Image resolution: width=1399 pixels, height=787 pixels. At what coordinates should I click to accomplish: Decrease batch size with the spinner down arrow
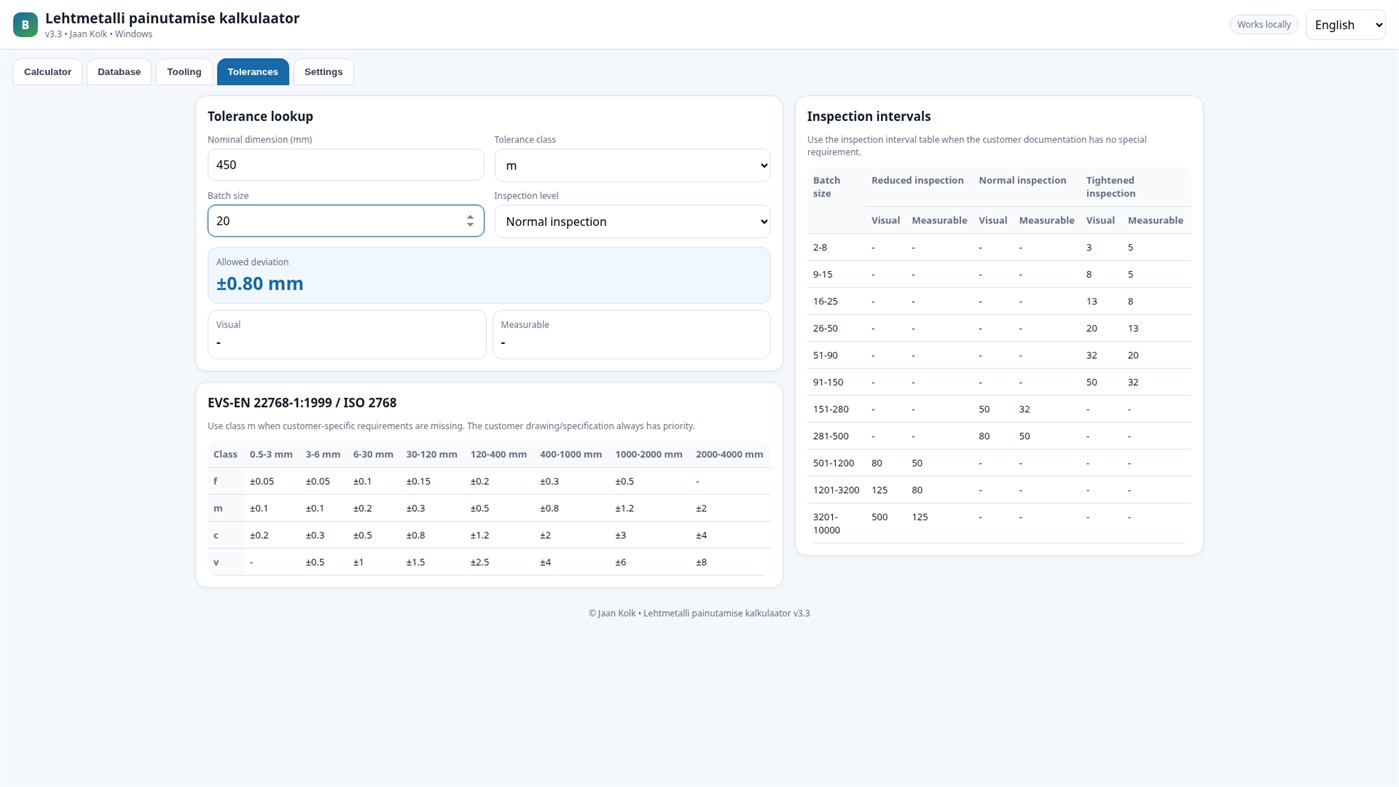click(470, 226)
